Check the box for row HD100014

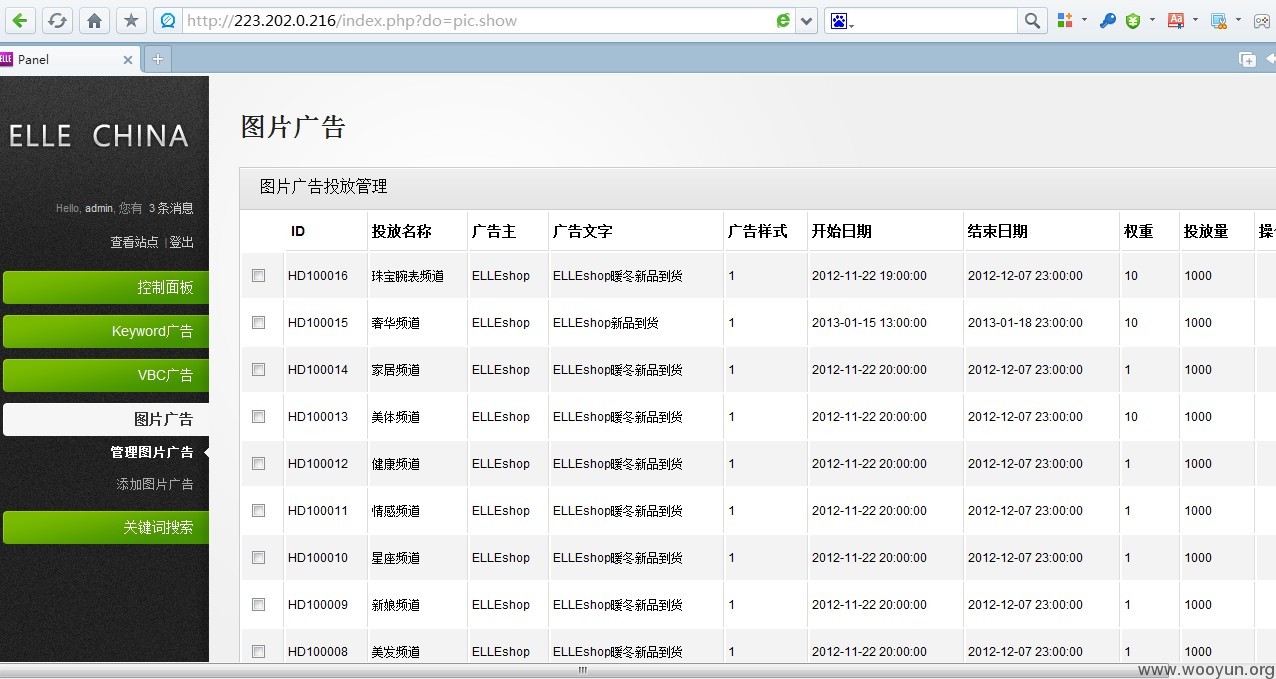pyautogui.click(x=258, y=369)
